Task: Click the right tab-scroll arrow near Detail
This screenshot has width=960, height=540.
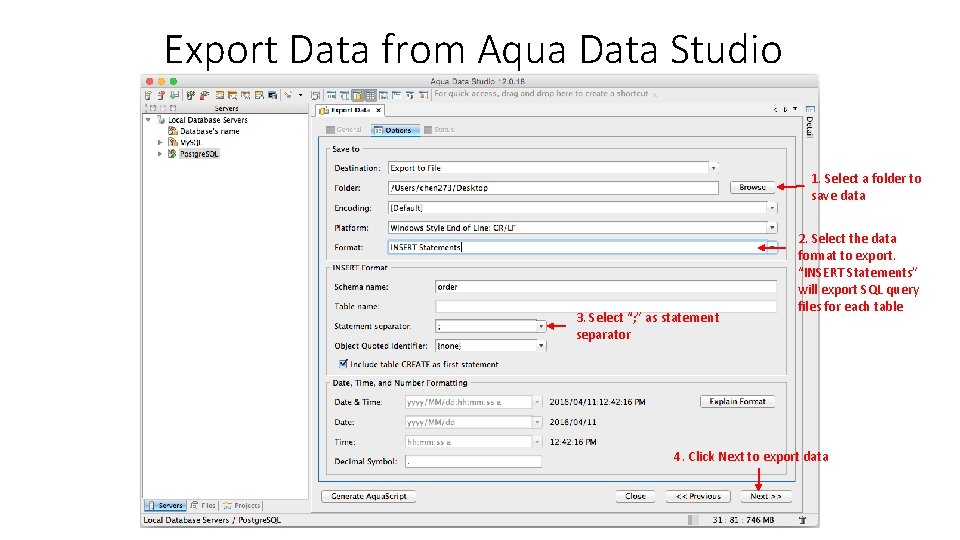Action: (x=786, y=110)
